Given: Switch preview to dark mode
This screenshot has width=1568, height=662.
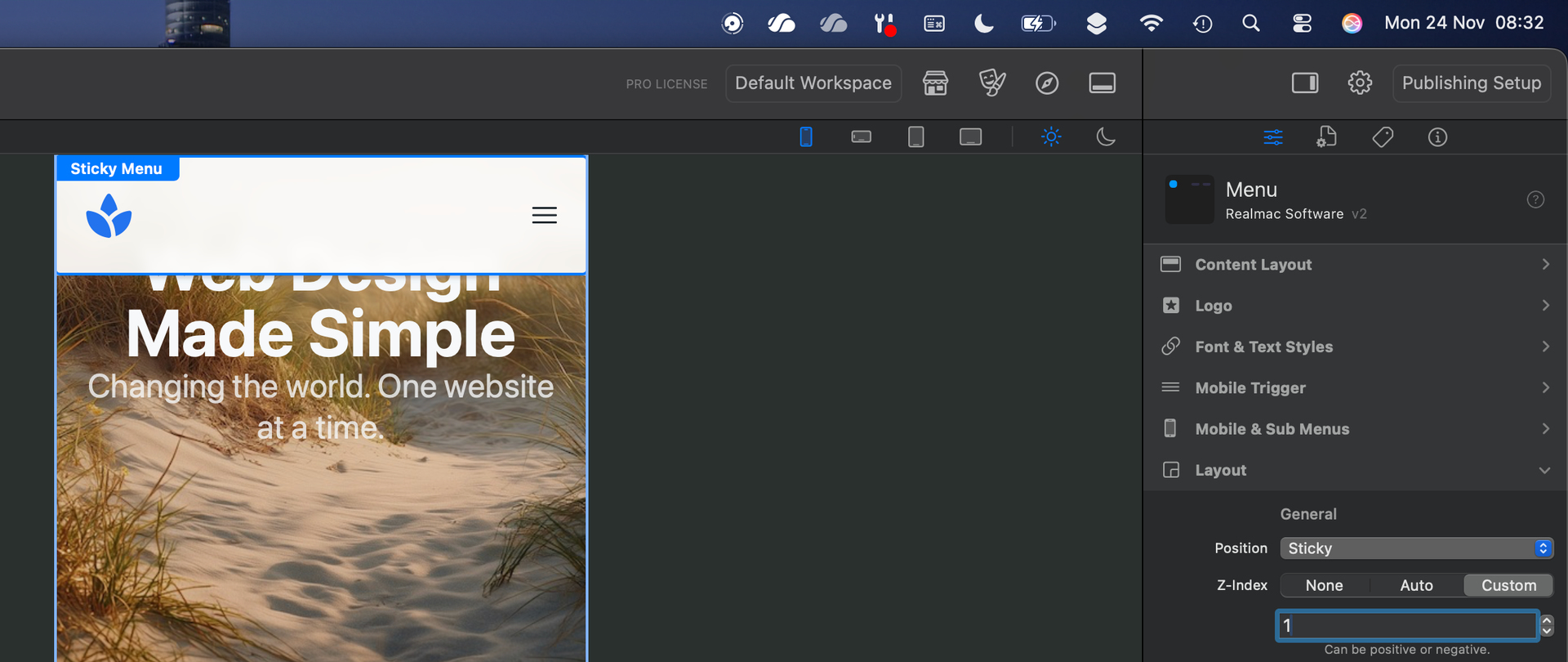Looking at the screenshot, I should coord(1106,136).
